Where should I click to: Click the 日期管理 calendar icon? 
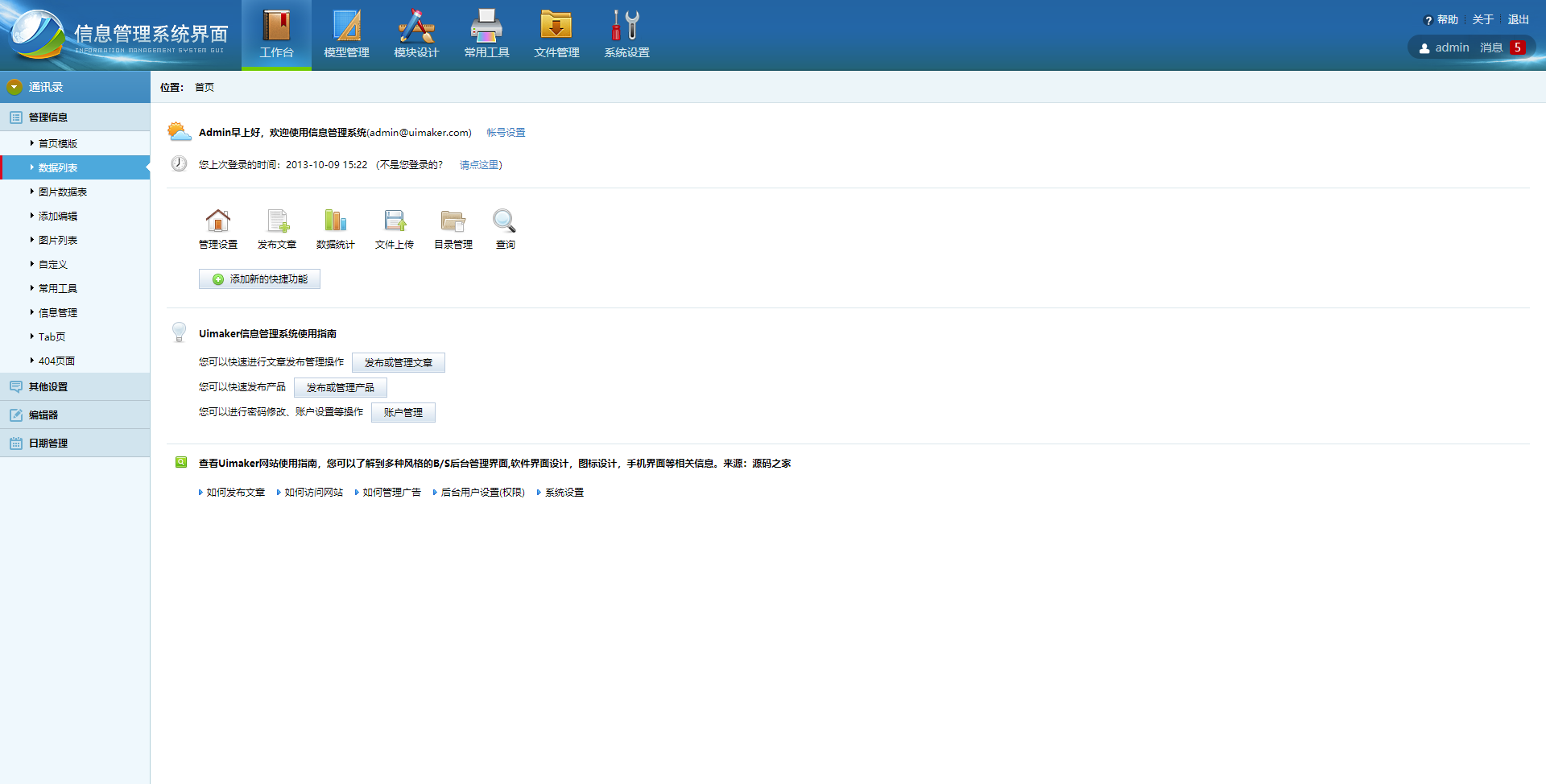pos(16,443)
